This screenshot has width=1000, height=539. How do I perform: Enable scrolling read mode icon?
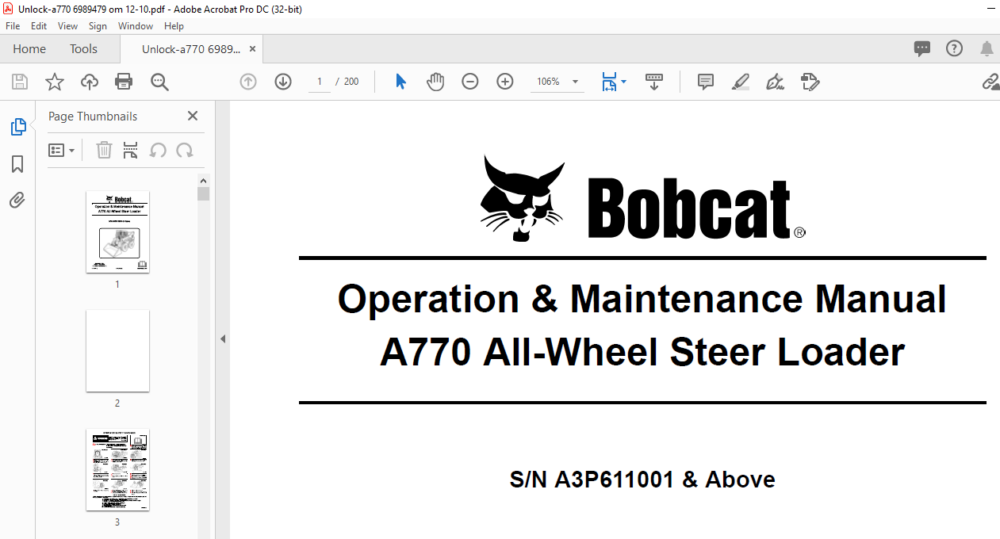pos(654,82)
